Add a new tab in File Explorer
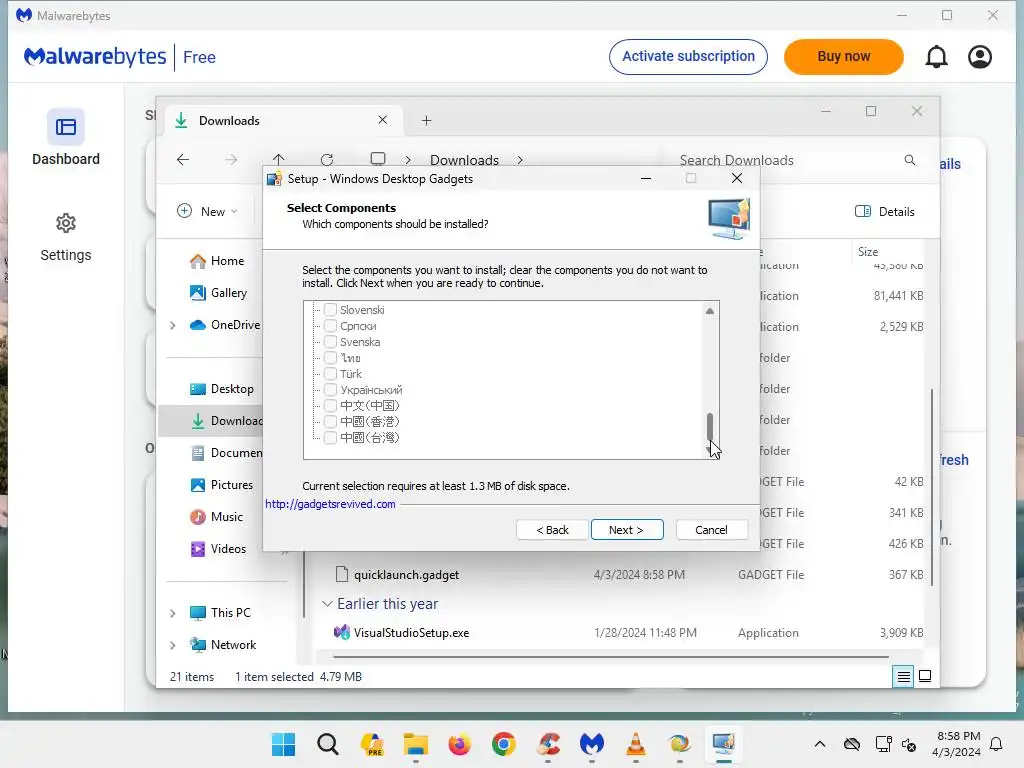1024x768 pixels. click(426, 121)
